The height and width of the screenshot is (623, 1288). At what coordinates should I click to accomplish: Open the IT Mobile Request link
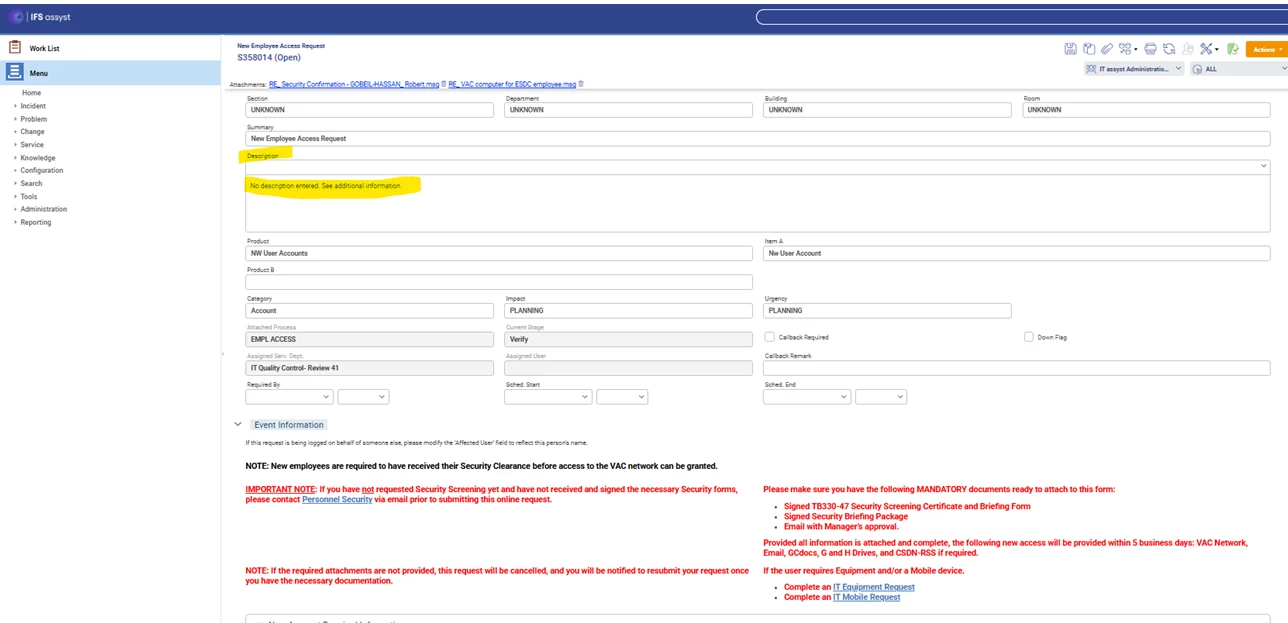(x=867, y=597)
